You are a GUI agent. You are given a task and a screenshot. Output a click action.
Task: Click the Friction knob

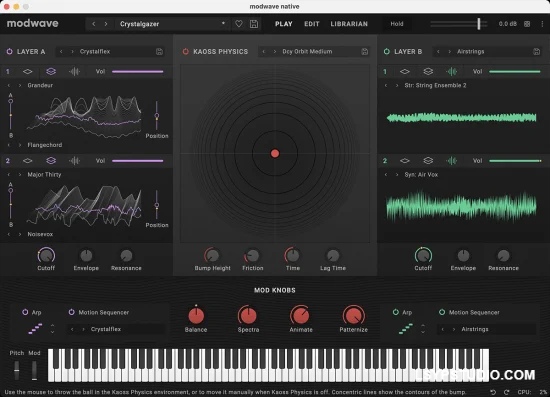tap(252, 256)
